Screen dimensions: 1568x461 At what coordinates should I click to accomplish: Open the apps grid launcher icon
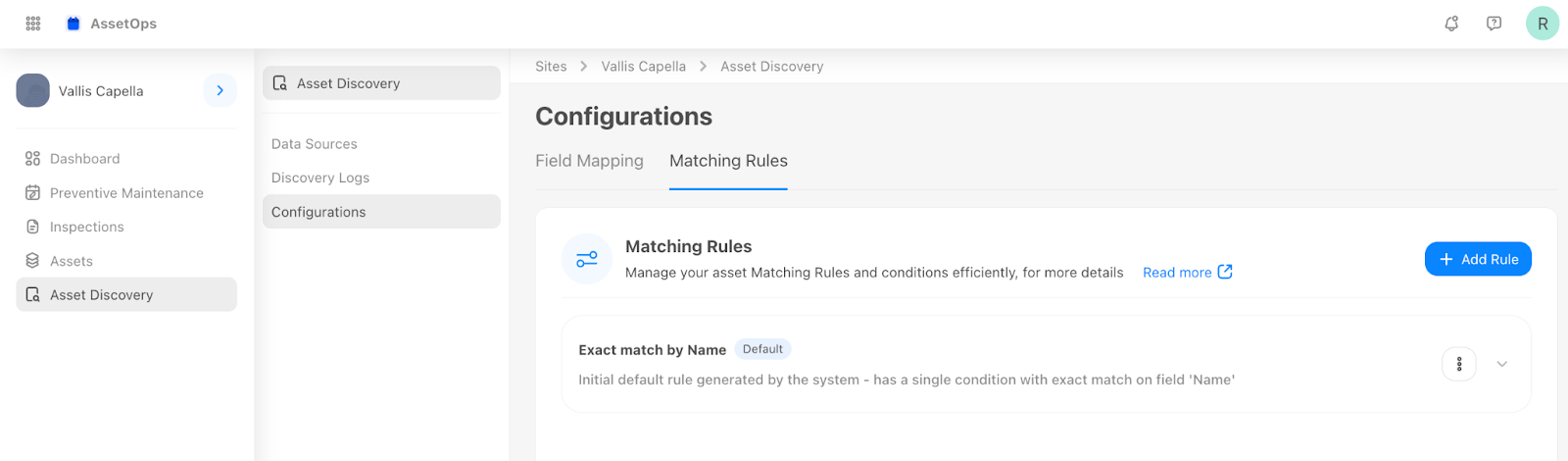[x=33, y=24]
